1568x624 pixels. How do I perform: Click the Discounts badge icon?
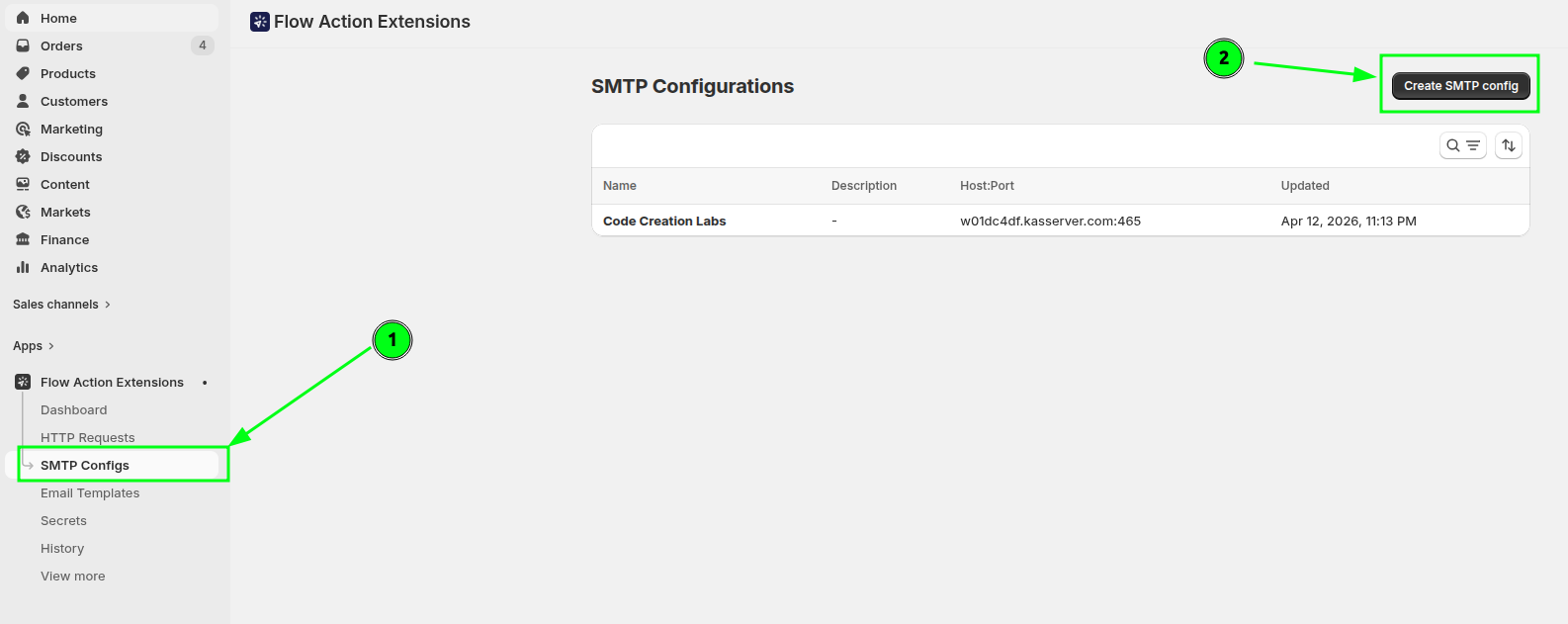coord(23,156)
